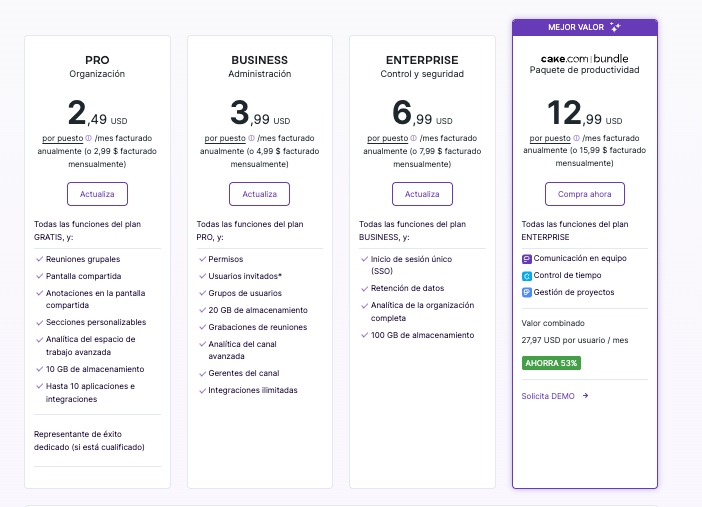Click 'Analítica del espacio de trabajo avanzada' text
The width and height of the screenshot is (702, 507).
90,346
